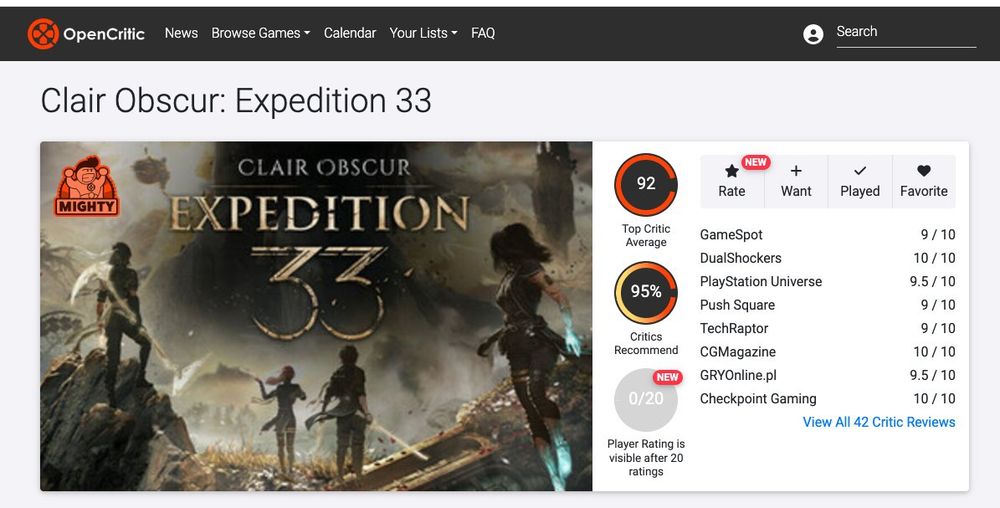Open the user account profile icon
Image resolution: width=1000 pixels, height=508 pixels.
(813, 34)
